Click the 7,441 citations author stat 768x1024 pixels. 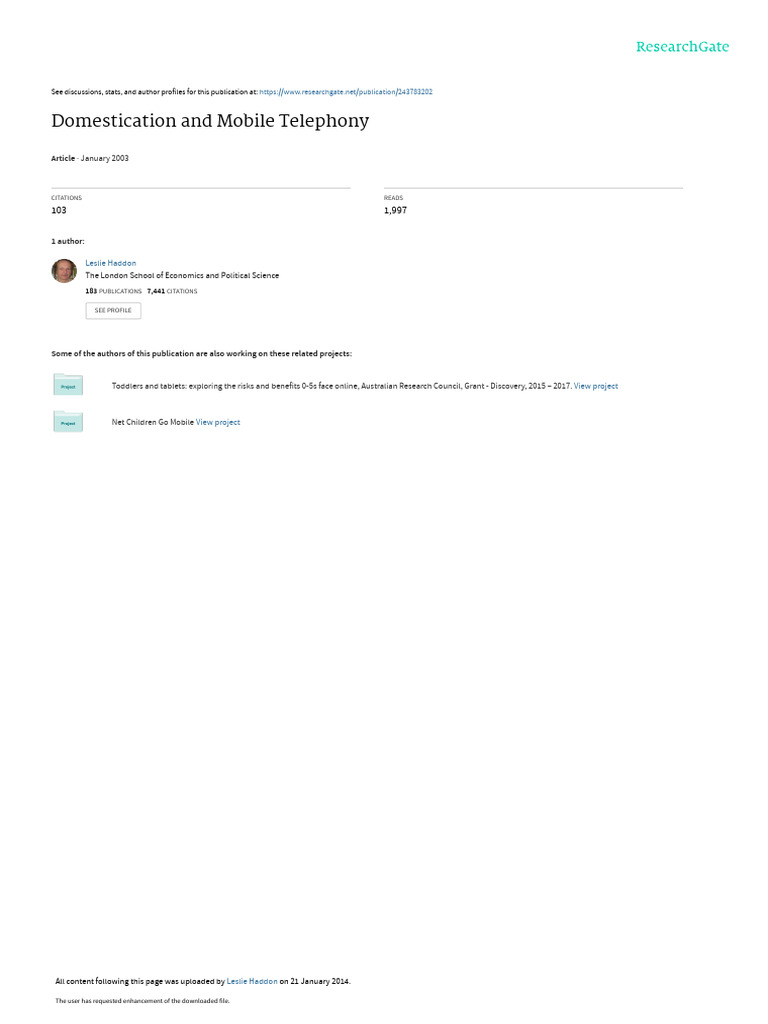[172, 291]
